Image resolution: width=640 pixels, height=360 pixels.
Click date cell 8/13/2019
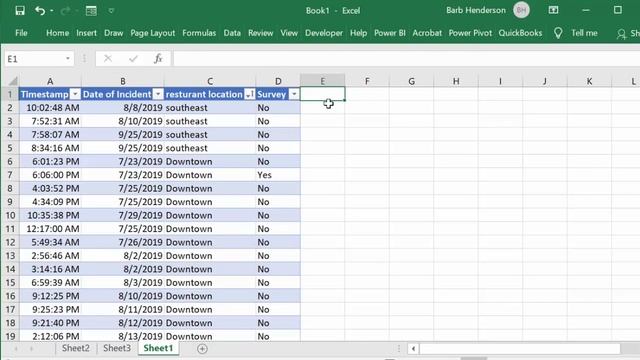pos(122,336)
